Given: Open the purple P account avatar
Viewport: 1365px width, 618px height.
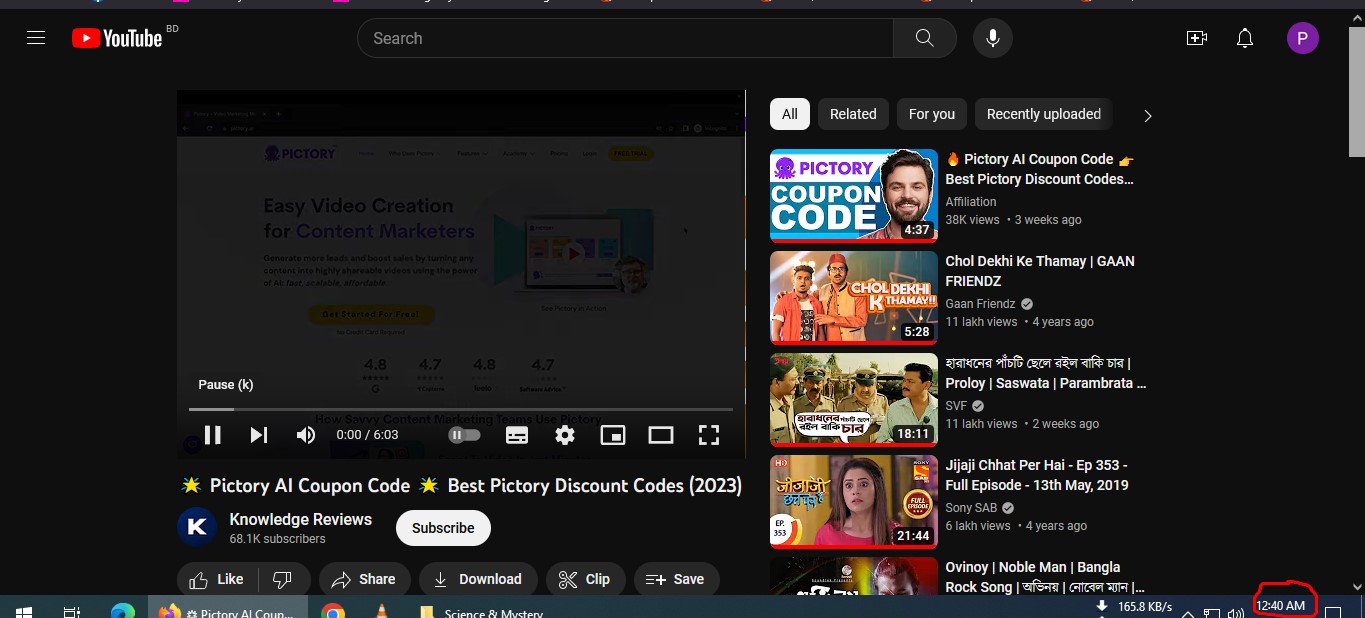Looking at the screenshot, I should tap(1302, 38).
